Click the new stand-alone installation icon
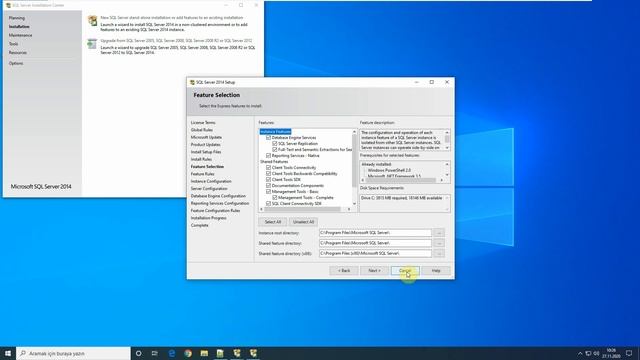 pos(93,20)
